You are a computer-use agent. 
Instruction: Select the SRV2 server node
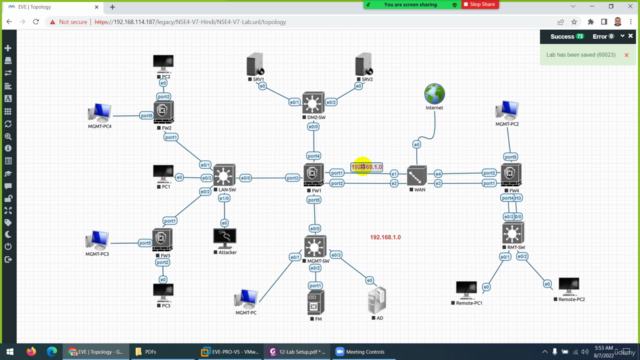(x=363, y=64)
